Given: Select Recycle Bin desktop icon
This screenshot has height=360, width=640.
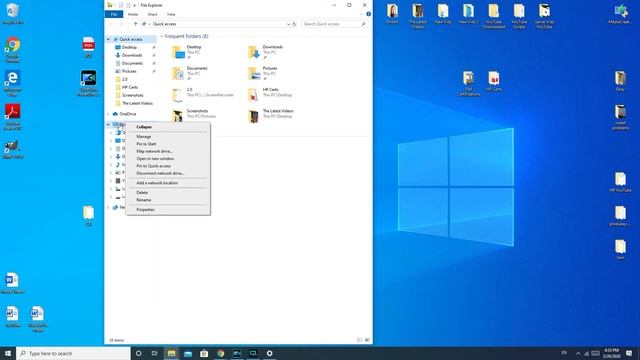Looking at the screenshot, I should tap(13, 13).
